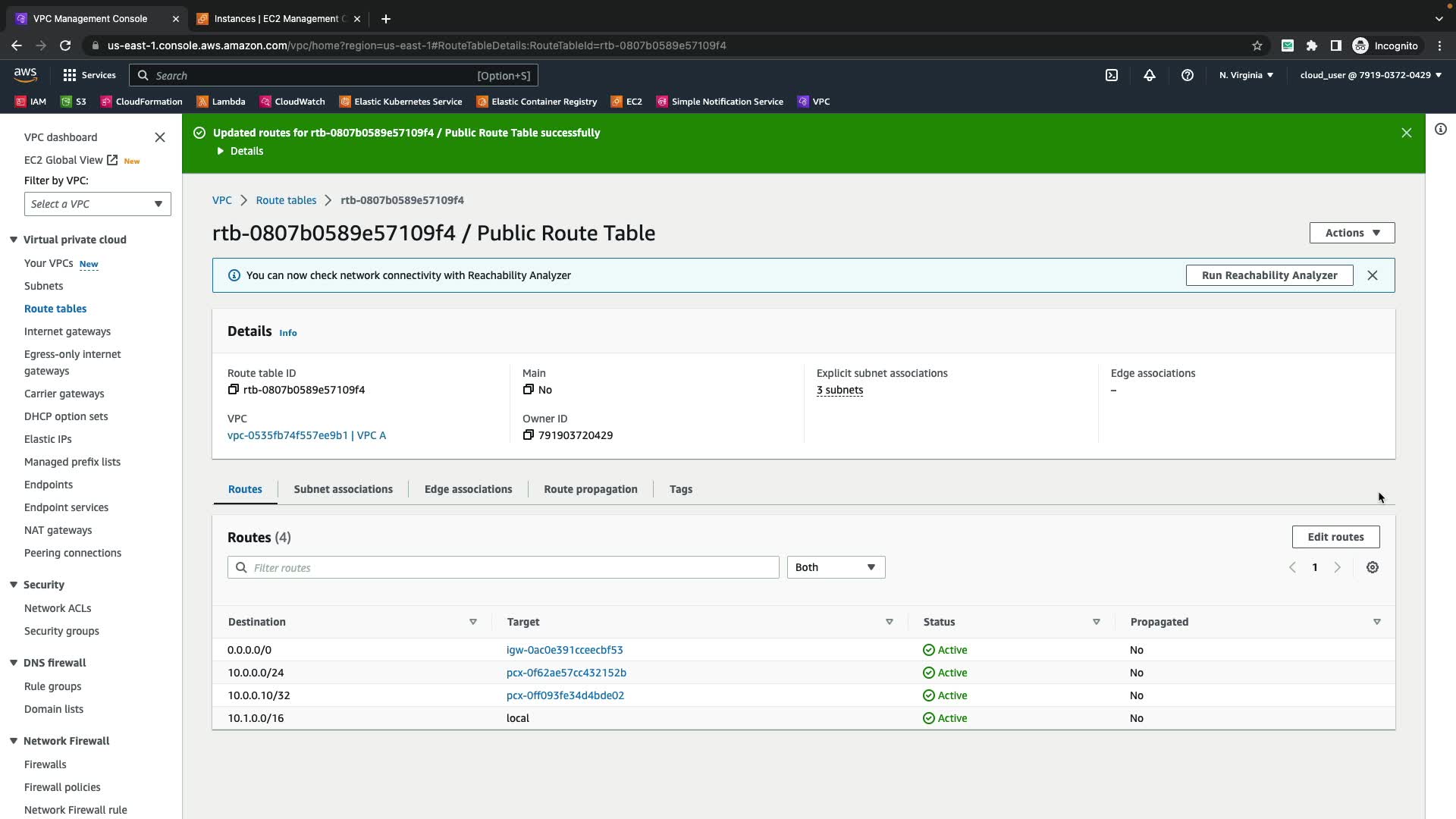
Task: Copy Owner ID using copy icon
Action: tap(528, 435)
